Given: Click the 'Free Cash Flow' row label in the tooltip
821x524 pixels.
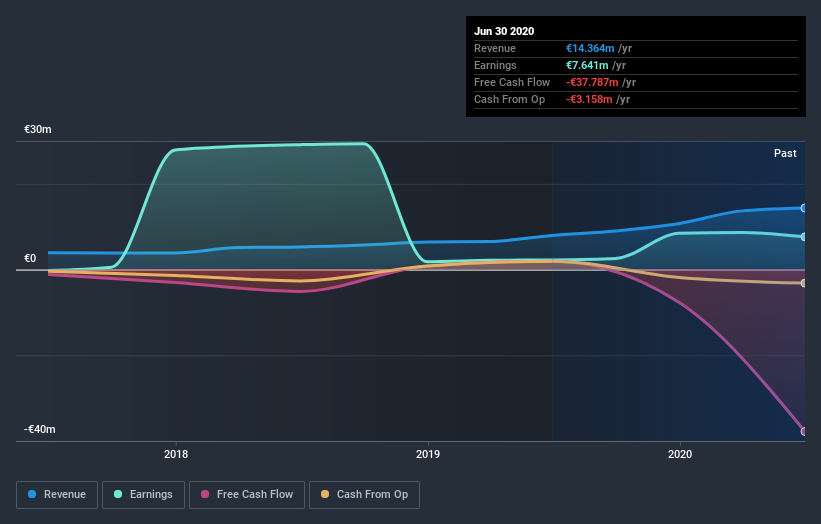Looking at the screenshot, I should pos(512,82).
